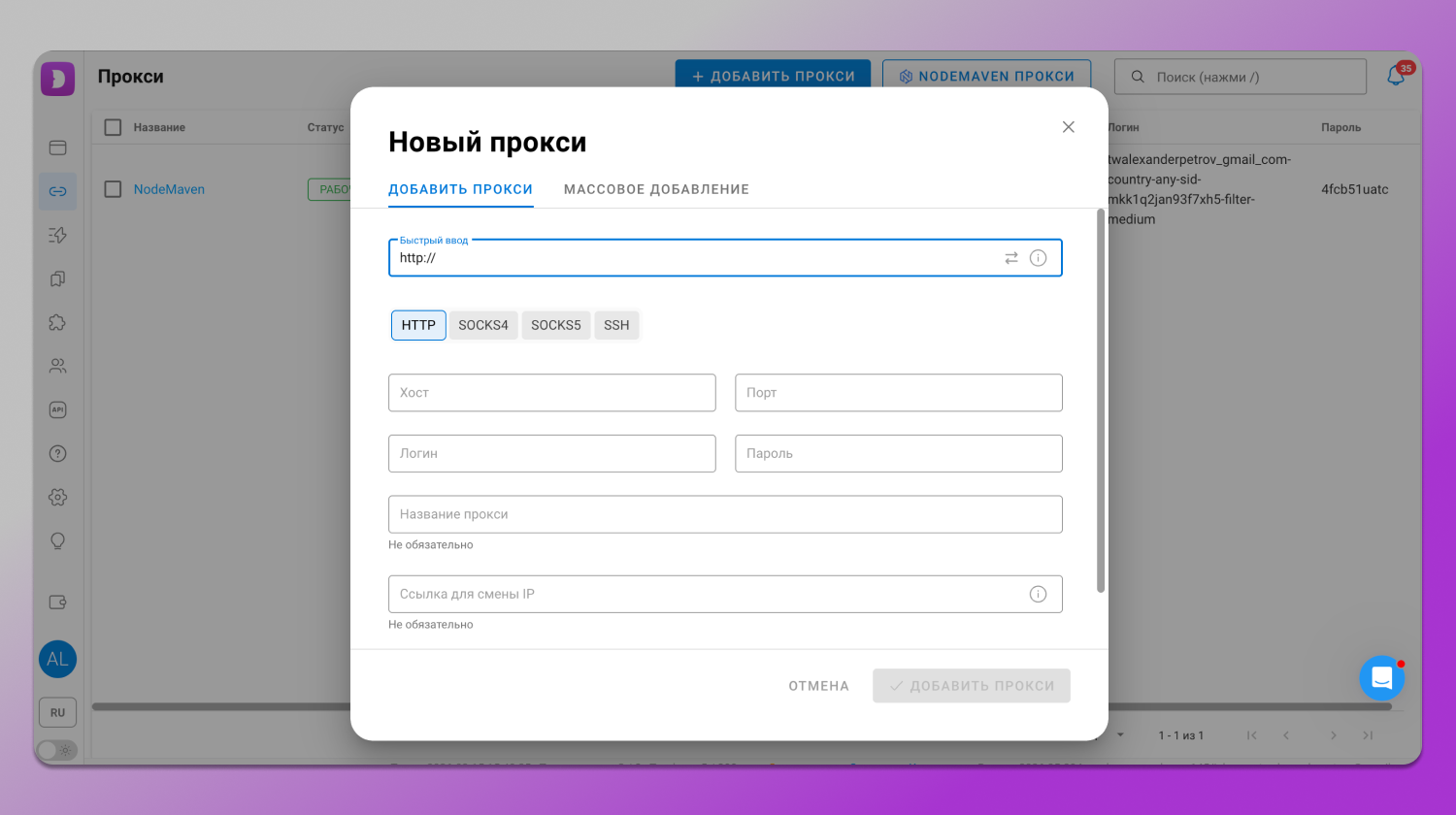Open the automation lightning icon in sidebar
This screenshot has width=1456, height=815.
coord(57,235)
